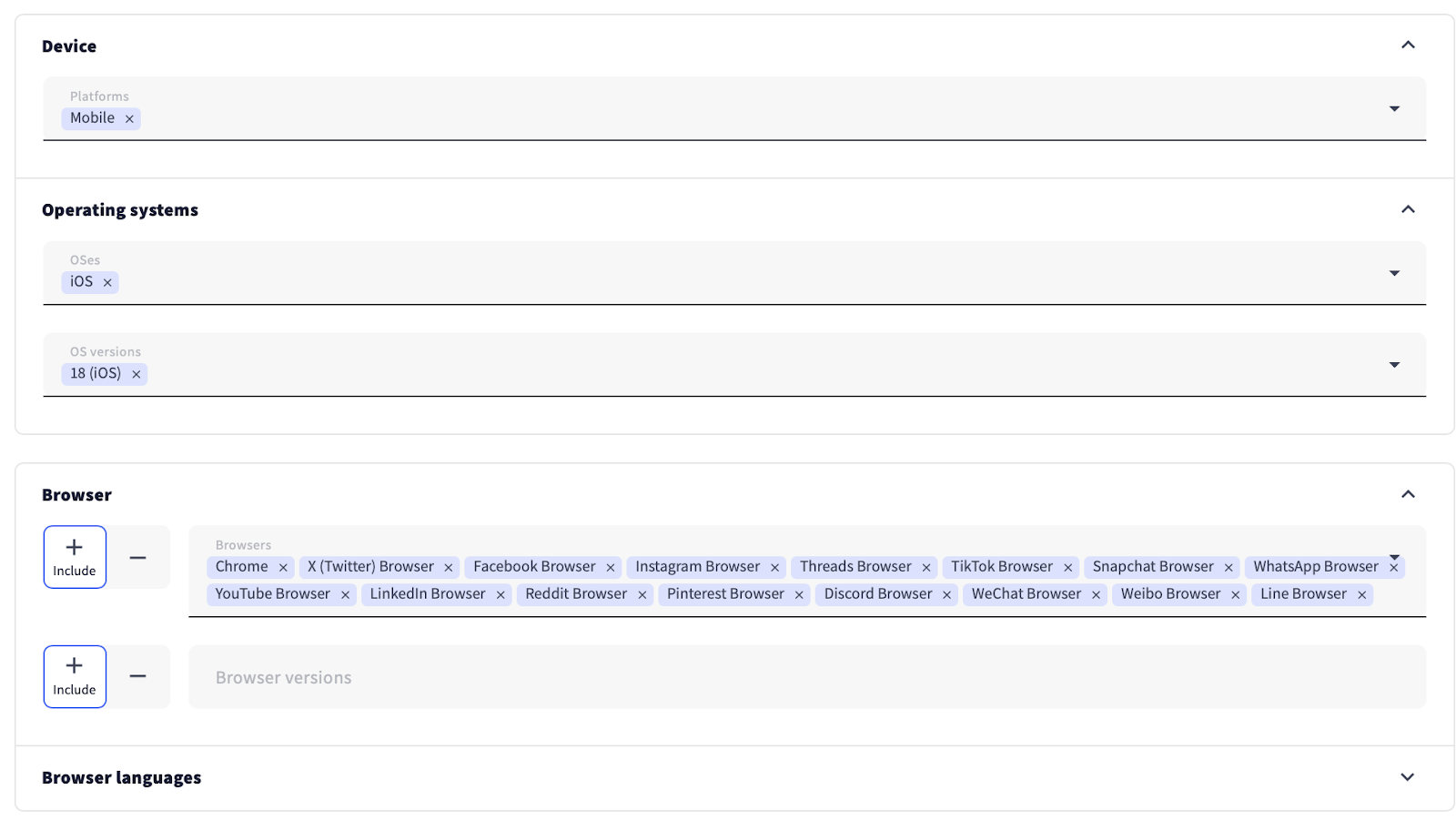
Task: Remove the TikTok Browser chip
Action: coord(1067,568)
